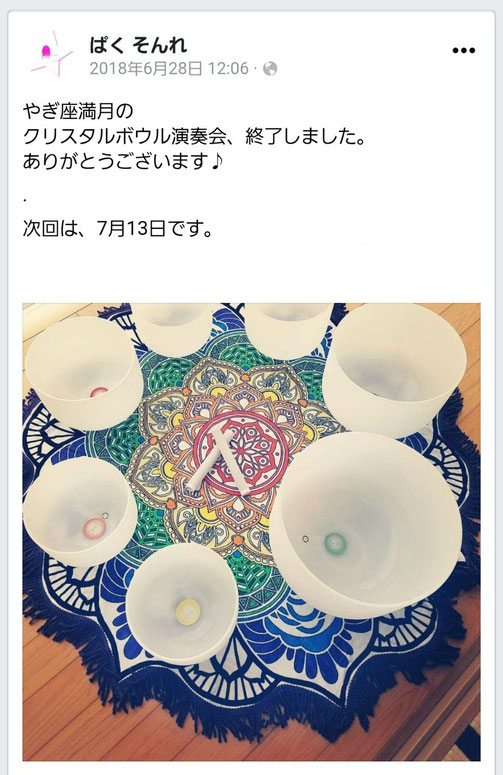
Task: Open author profile ぱく そんれ
Action: (138, 45)
